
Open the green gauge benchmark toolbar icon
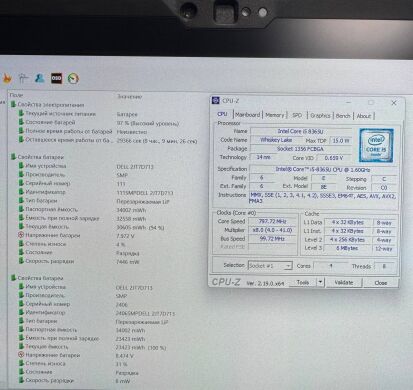click(x=73, y=78)
